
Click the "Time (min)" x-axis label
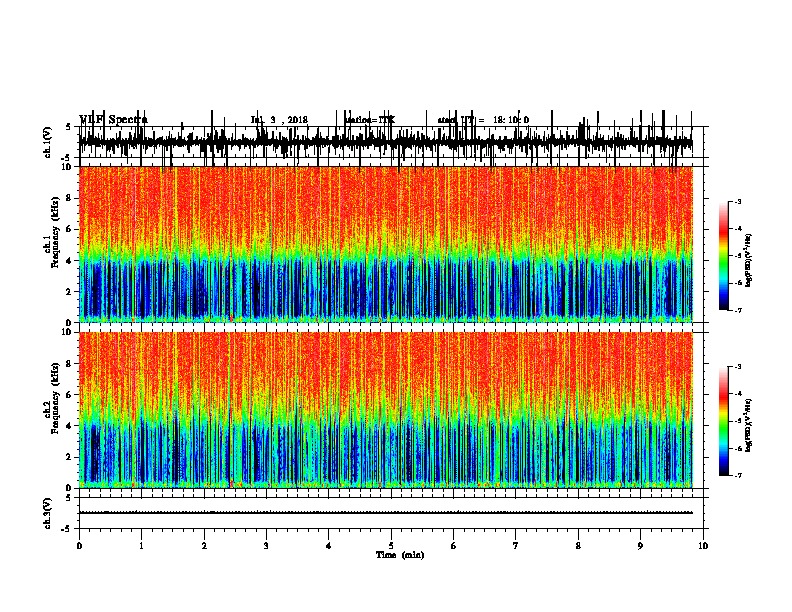pyautogui.click(x=400, y=555)
